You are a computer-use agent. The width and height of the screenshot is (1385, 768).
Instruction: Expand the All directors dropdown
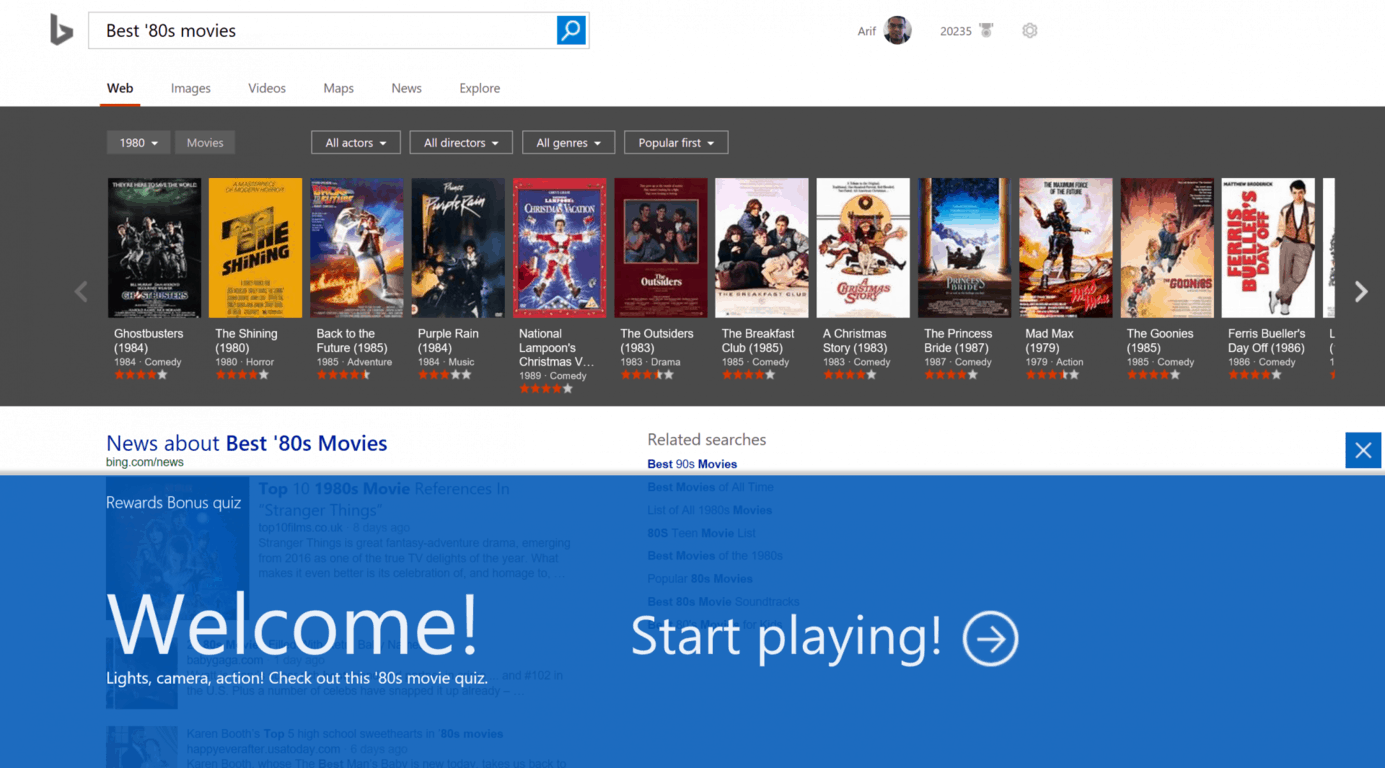[x=461, y=143]
